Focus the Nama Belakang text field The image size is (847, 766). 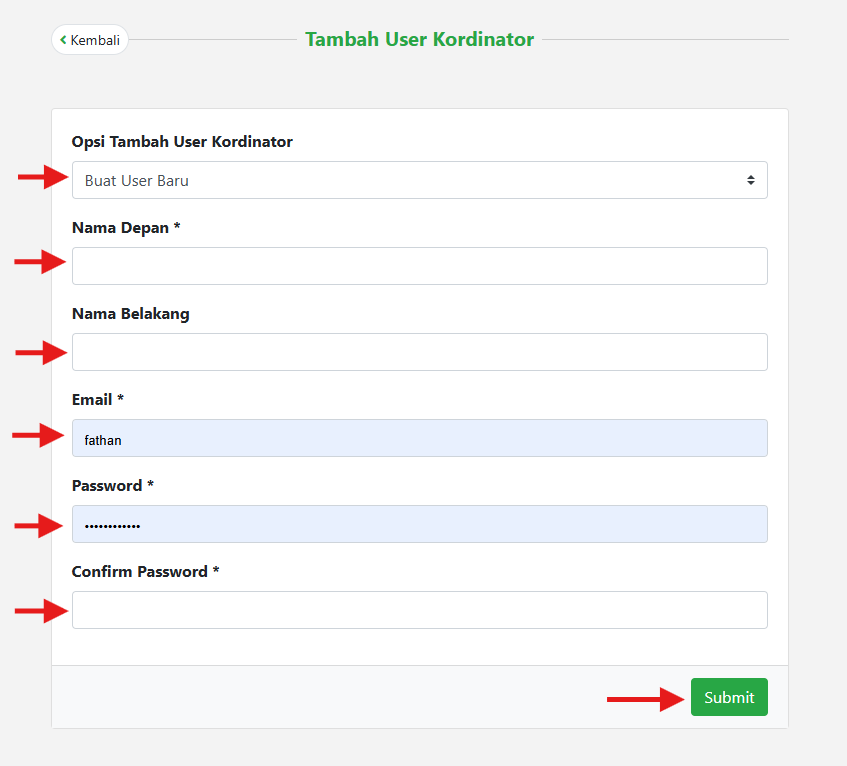point(420,352)
